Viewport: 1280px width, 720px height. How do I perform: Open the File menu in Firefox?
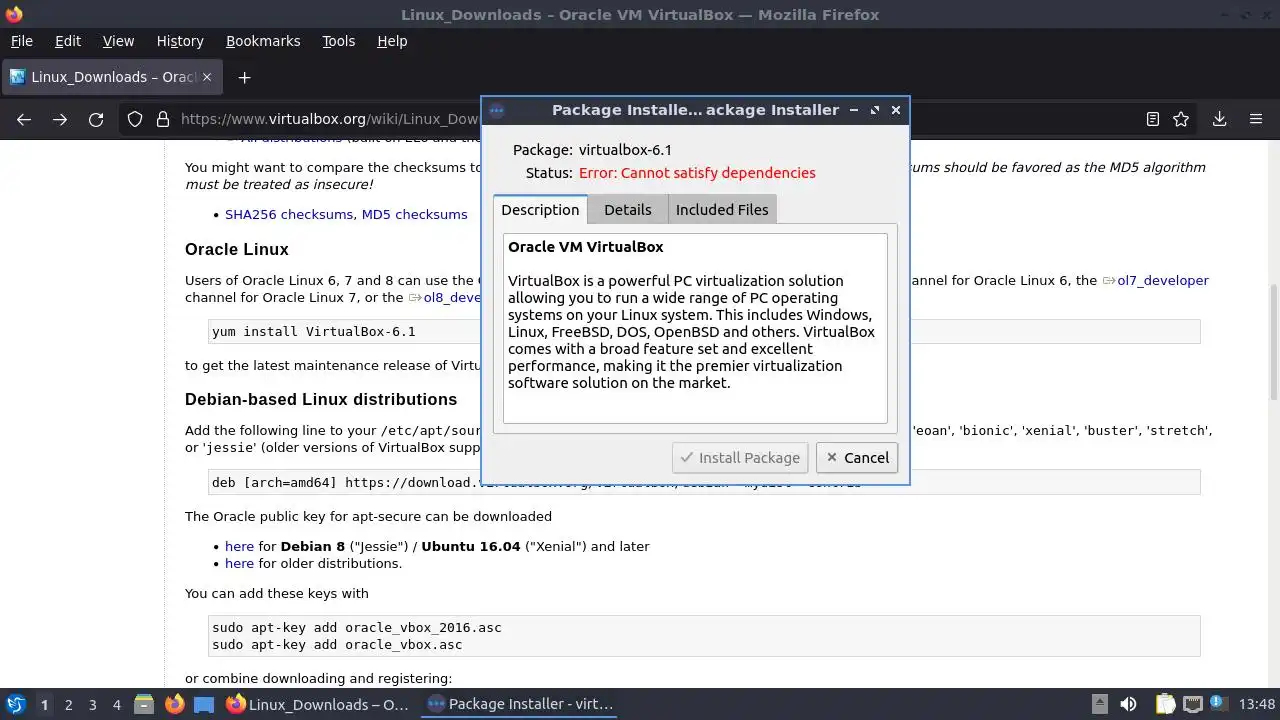click(21, 41)
